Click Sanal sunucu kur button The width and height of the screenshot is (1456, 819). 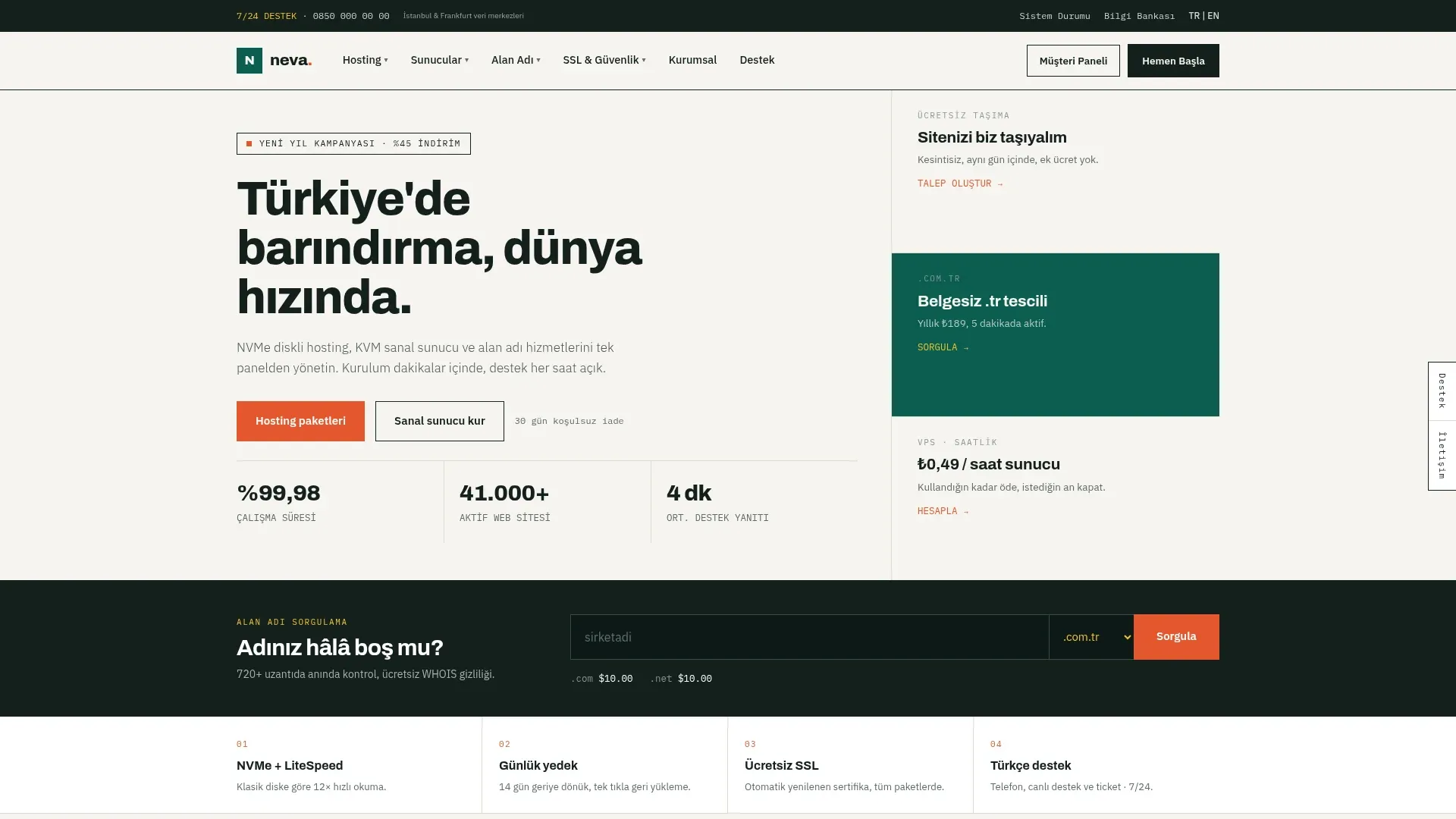click(439, 421)
